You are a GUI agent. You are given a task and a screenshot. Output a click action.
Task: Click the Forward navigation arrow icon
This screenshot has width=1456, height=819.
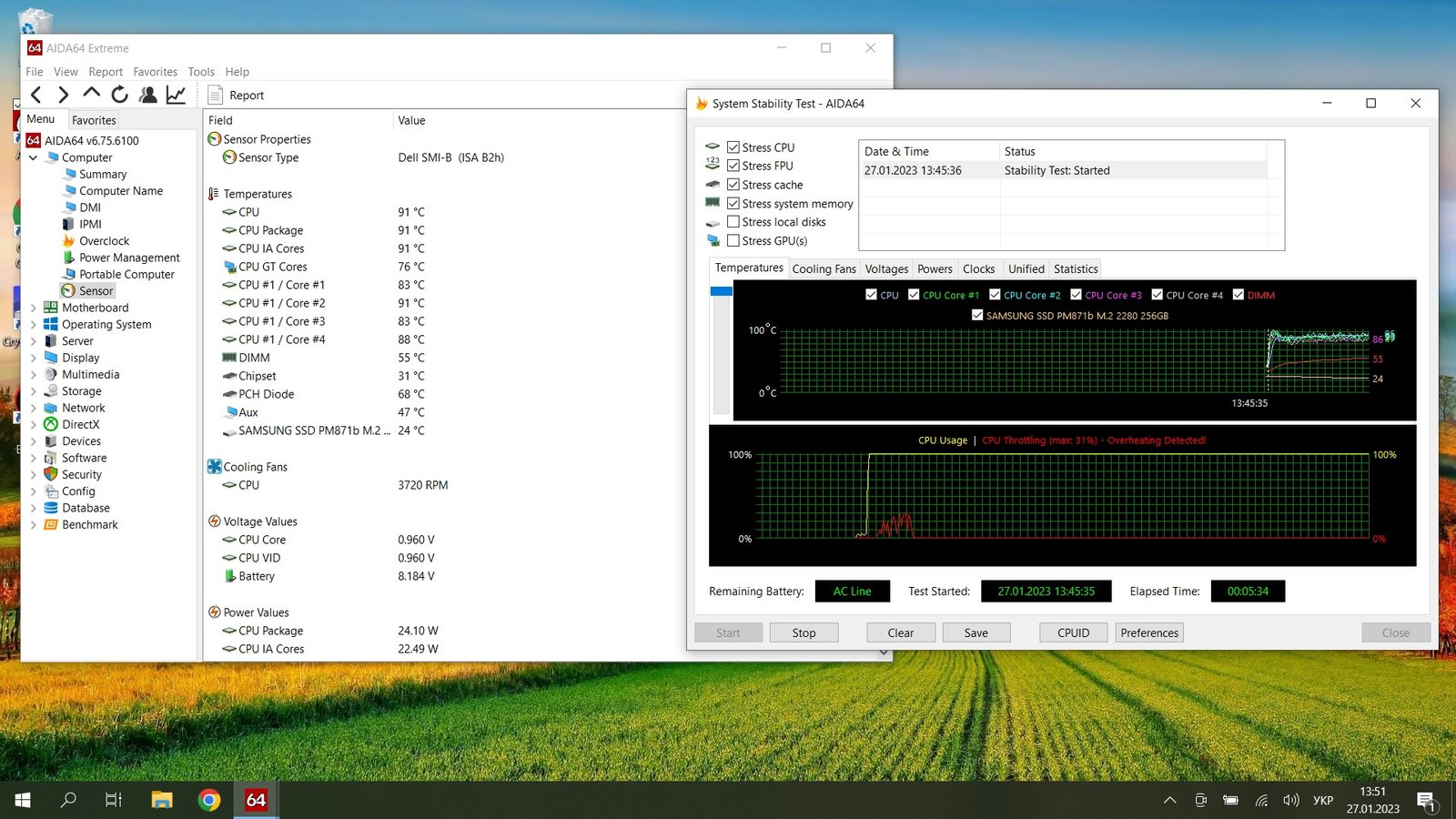point(63,95)
